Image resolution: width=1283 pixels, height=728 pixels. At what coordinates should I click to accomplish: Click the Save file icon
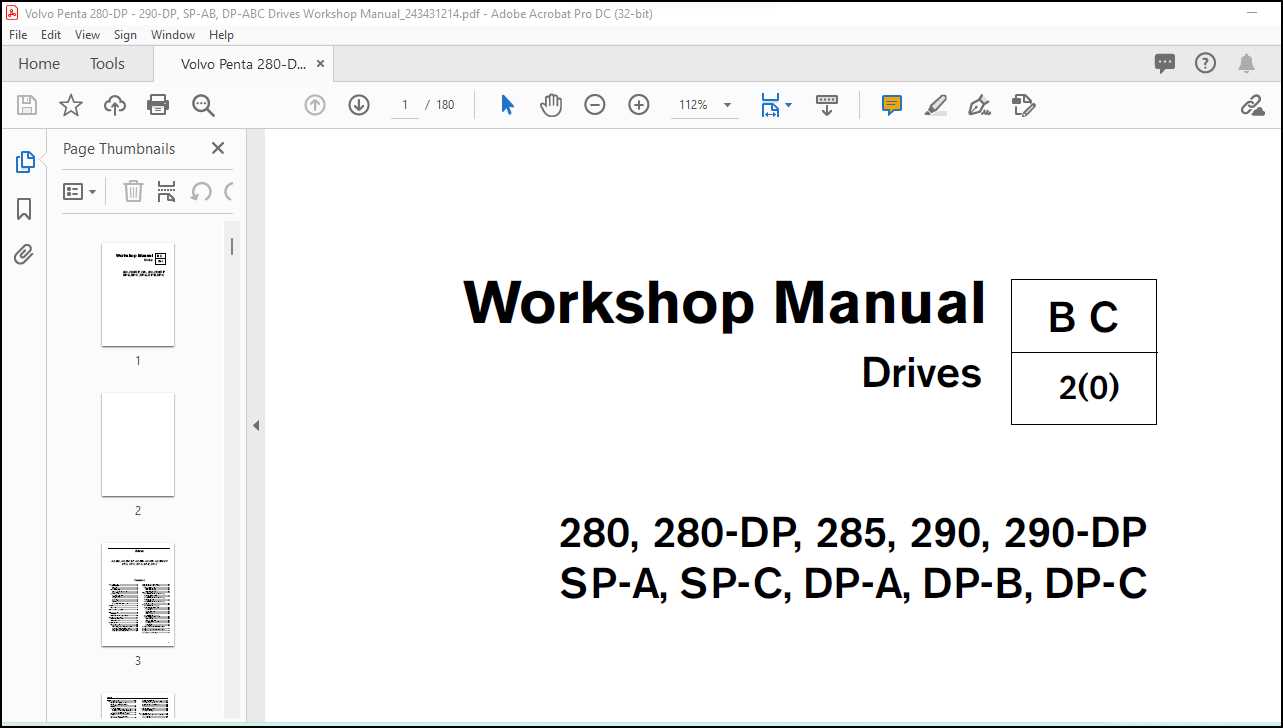(x=27, y=105)
